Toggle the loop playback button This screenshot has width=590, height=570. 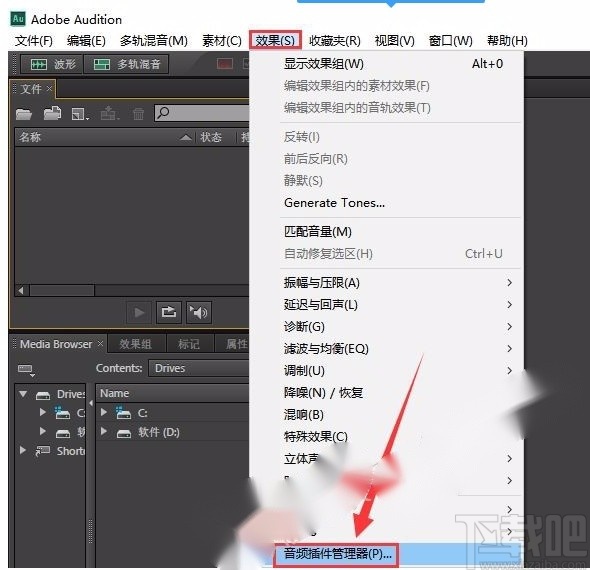(169, 312)
